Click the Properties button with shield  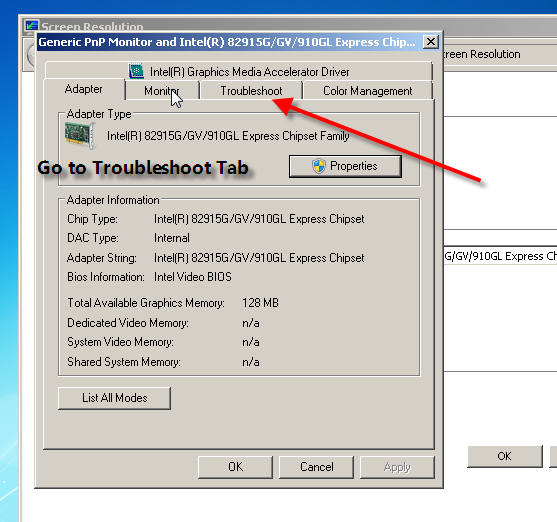[345, 166]
